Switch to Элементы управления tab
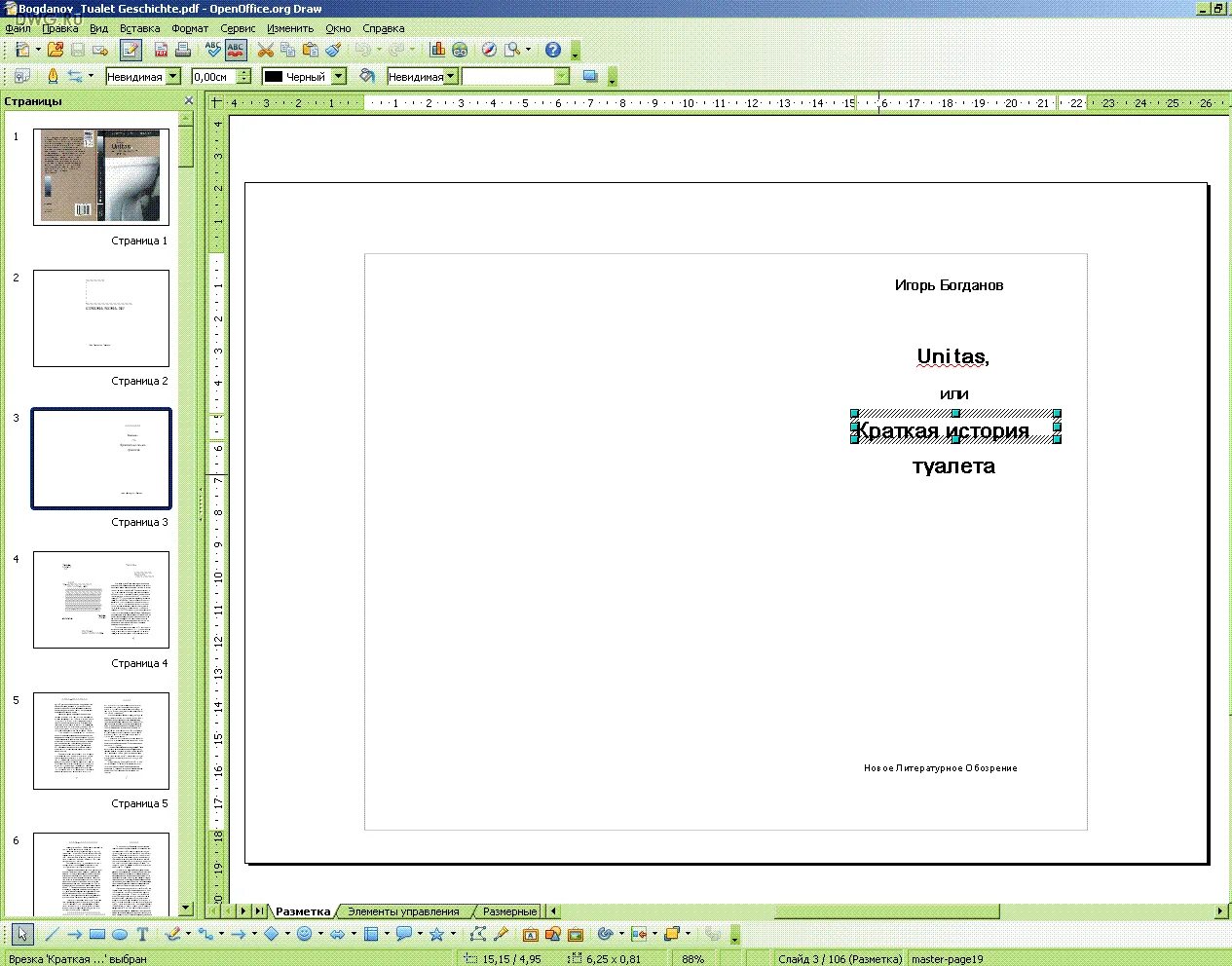This screenshot has width=1232, height=966. [x=403, y=911]
